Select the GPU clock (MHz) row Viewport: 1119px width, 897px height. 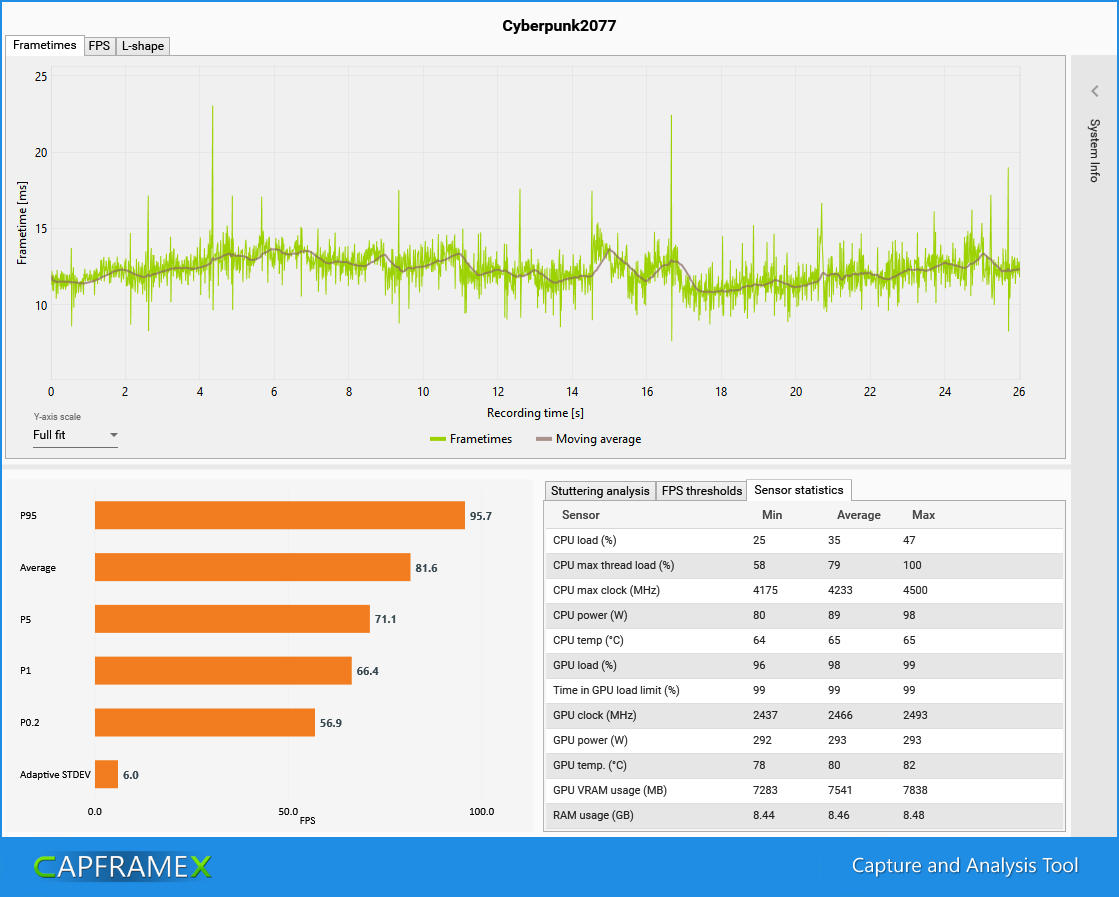pyautogui.click(x=804, y=715)
